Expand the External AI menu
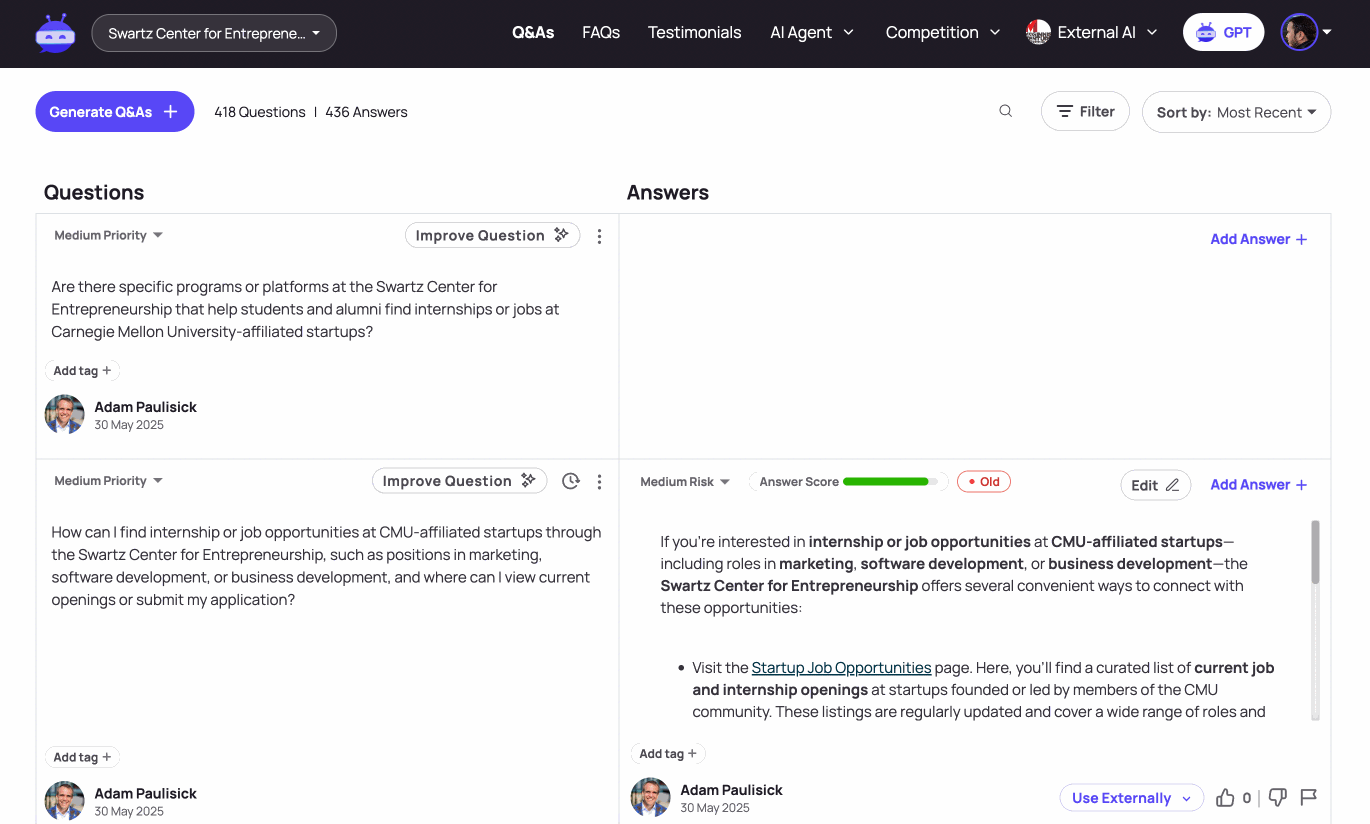Image resolution: width=1370 pixels, height=824 pixels. (1092, 32)
